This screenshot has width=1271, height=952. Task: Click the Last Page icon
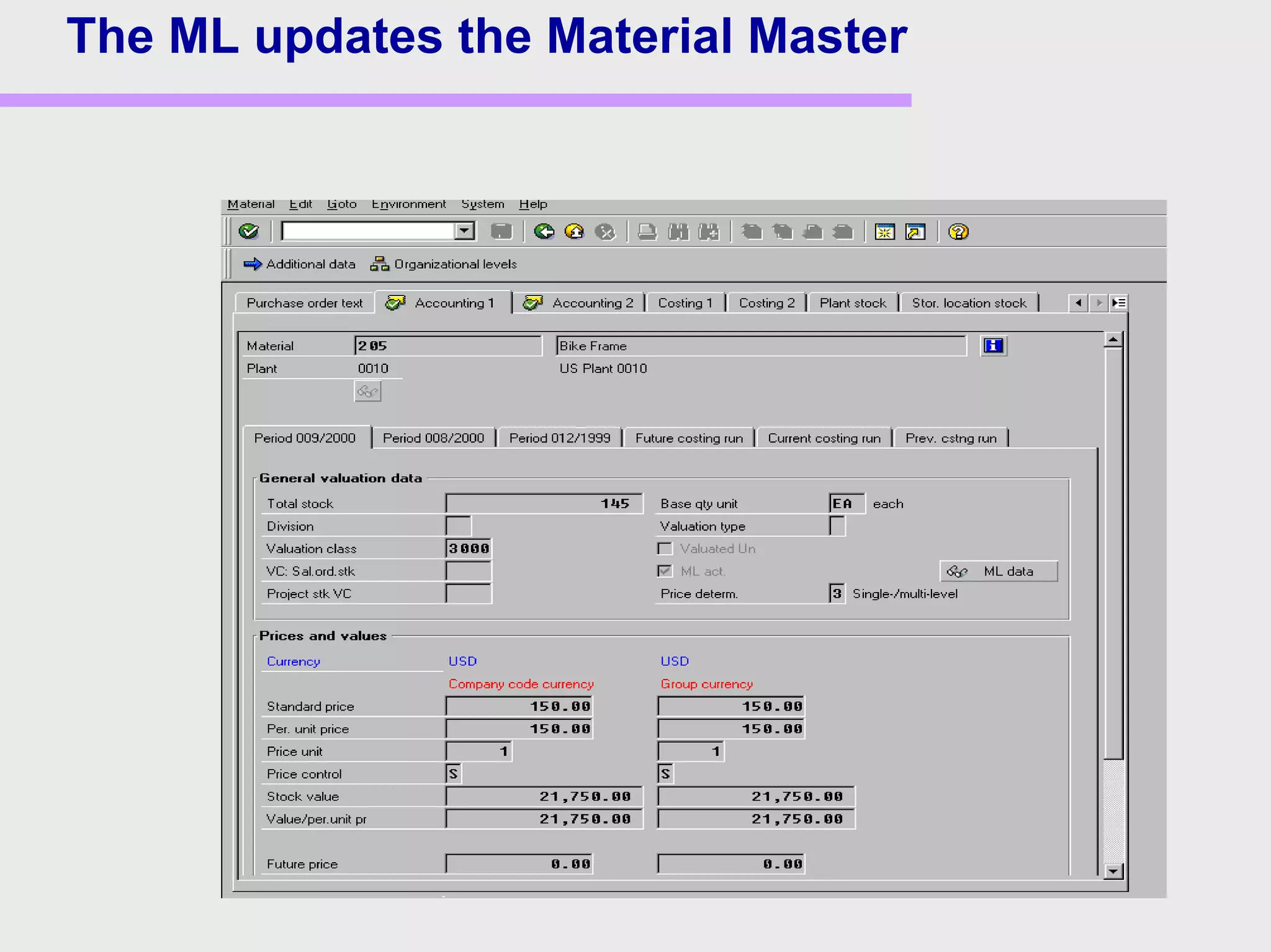[x=843, y=231]
